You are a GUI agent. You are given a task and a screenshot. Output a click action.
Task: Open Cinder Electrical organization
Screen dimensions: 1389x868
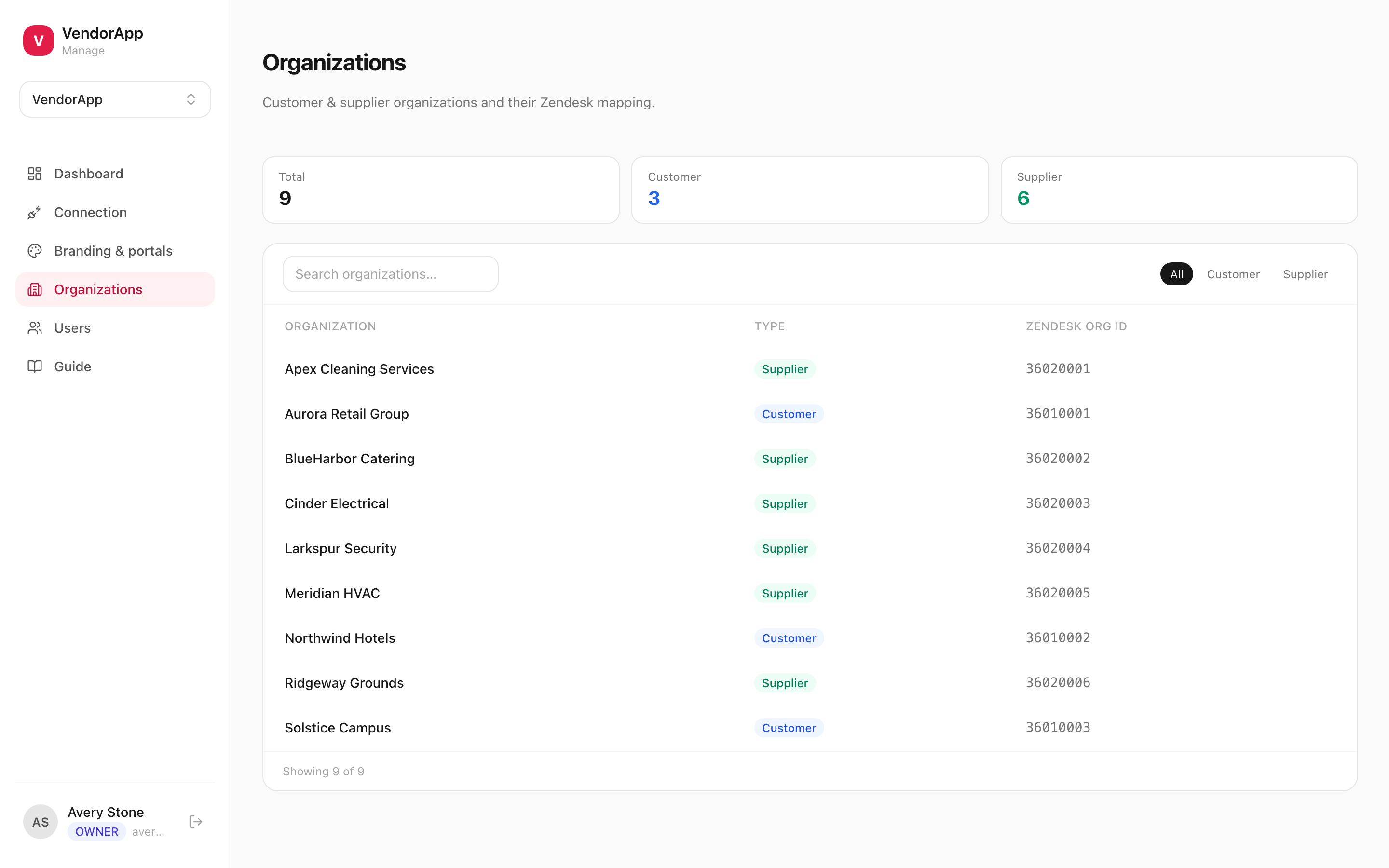[337, 503]
